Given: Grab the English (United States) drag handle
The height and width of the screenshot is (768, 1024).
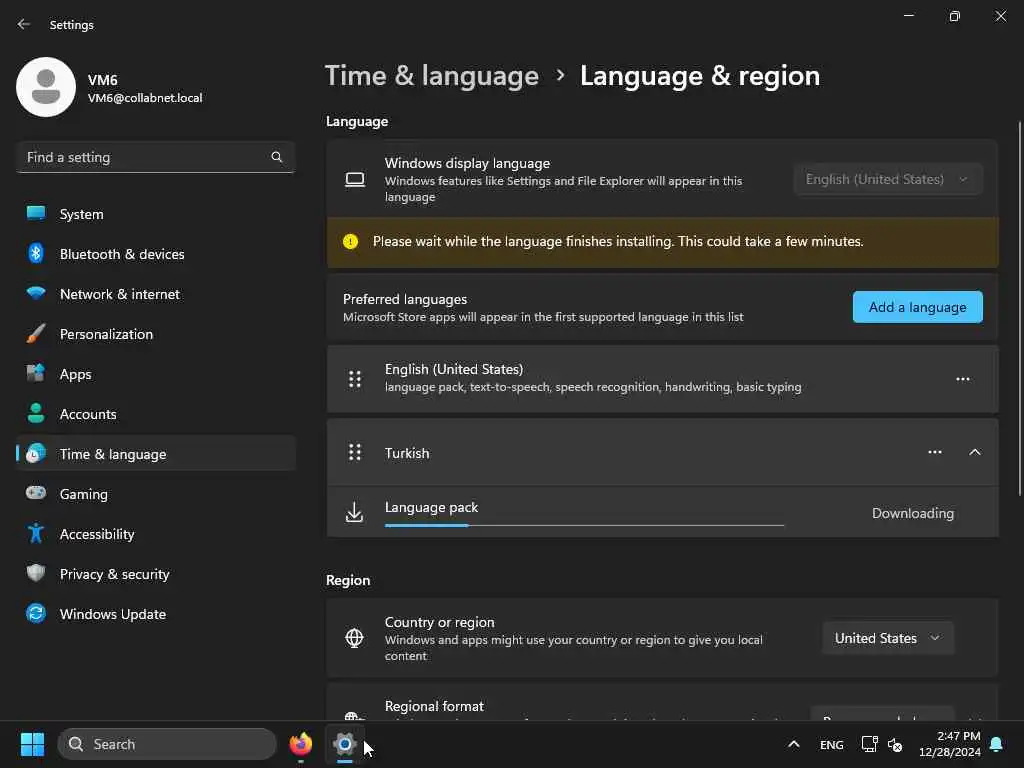Looking at the screenshot, I should coord(355,379).
